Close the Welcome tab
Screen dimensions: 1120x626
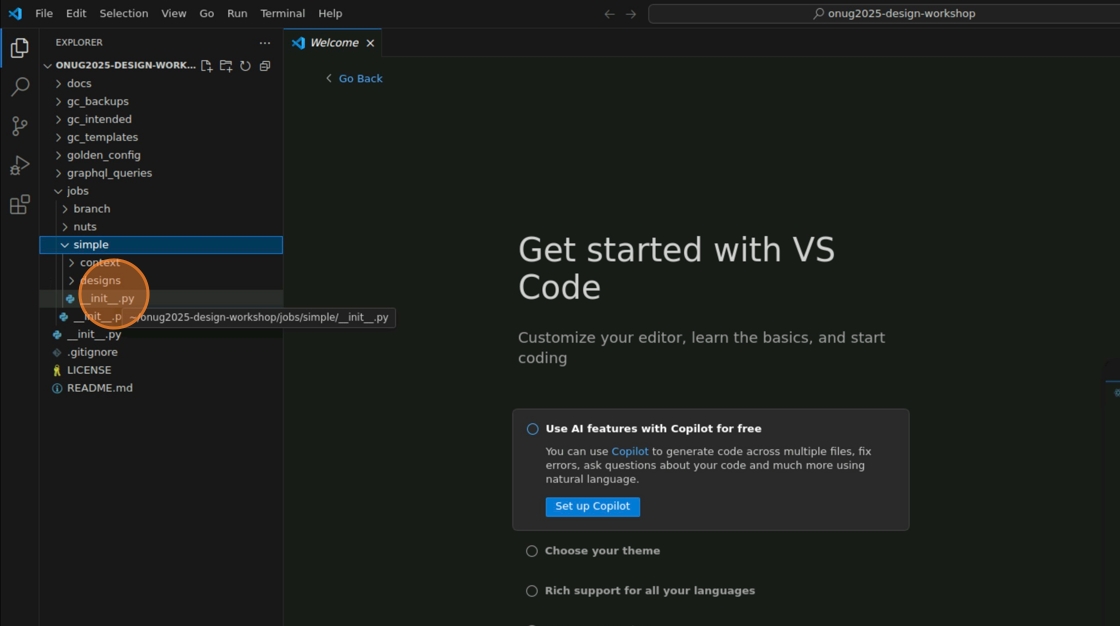coord(370,43)
